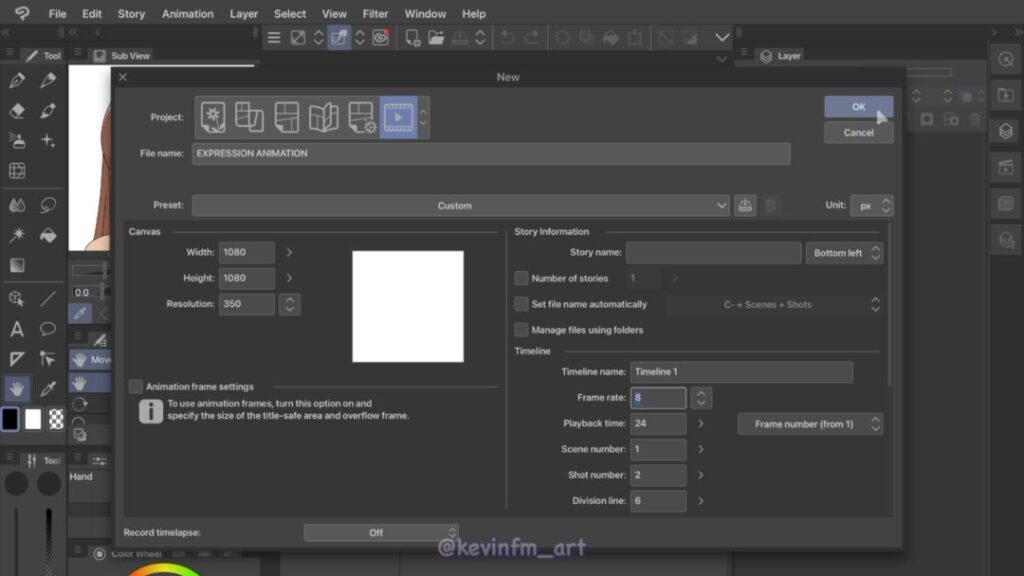
Task: Pick the Eyedropper tool in the toolbar
Action: tap(47, 388)
